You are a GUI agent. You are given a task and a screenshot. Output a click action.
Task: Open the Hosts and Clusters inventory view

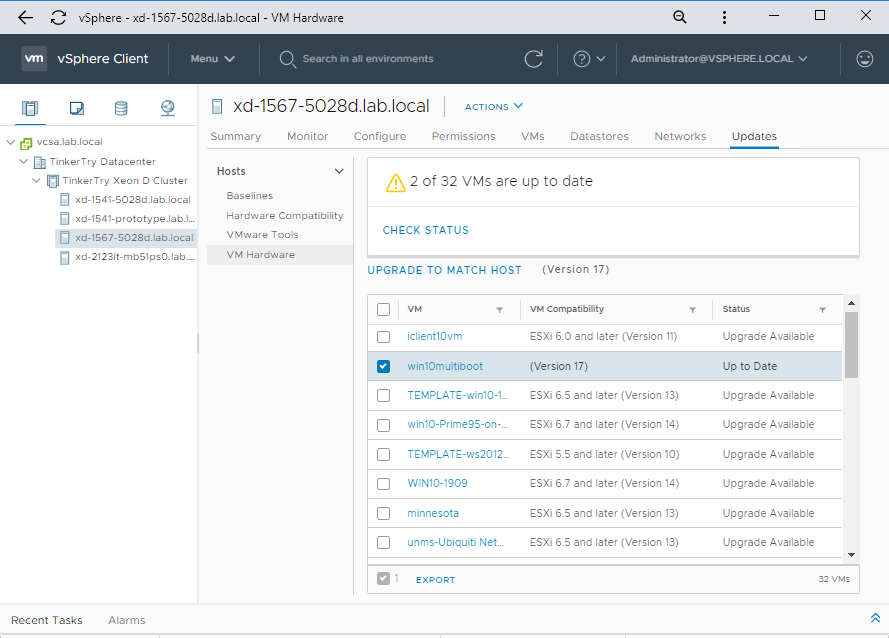[29, 108]
